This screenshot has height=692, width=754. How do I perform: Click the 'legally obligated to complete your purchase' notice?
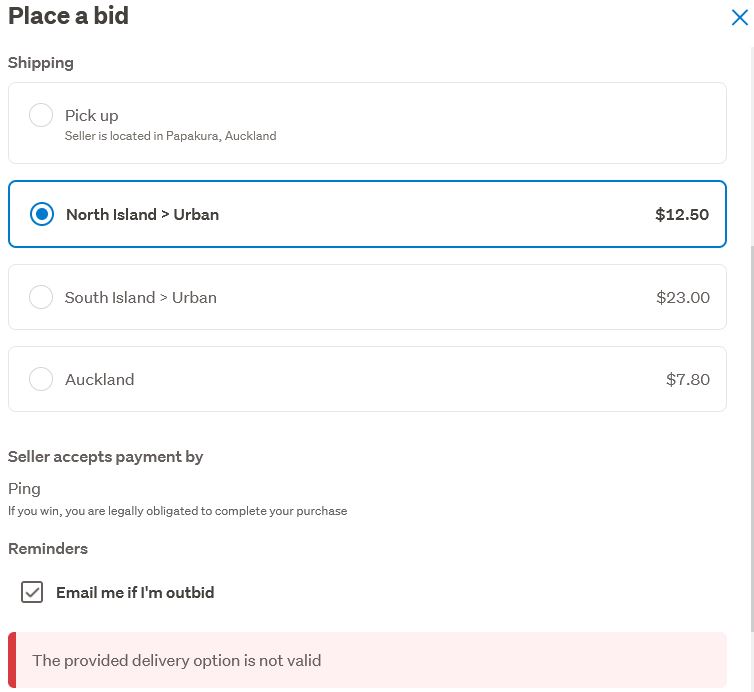pos(178,511)
